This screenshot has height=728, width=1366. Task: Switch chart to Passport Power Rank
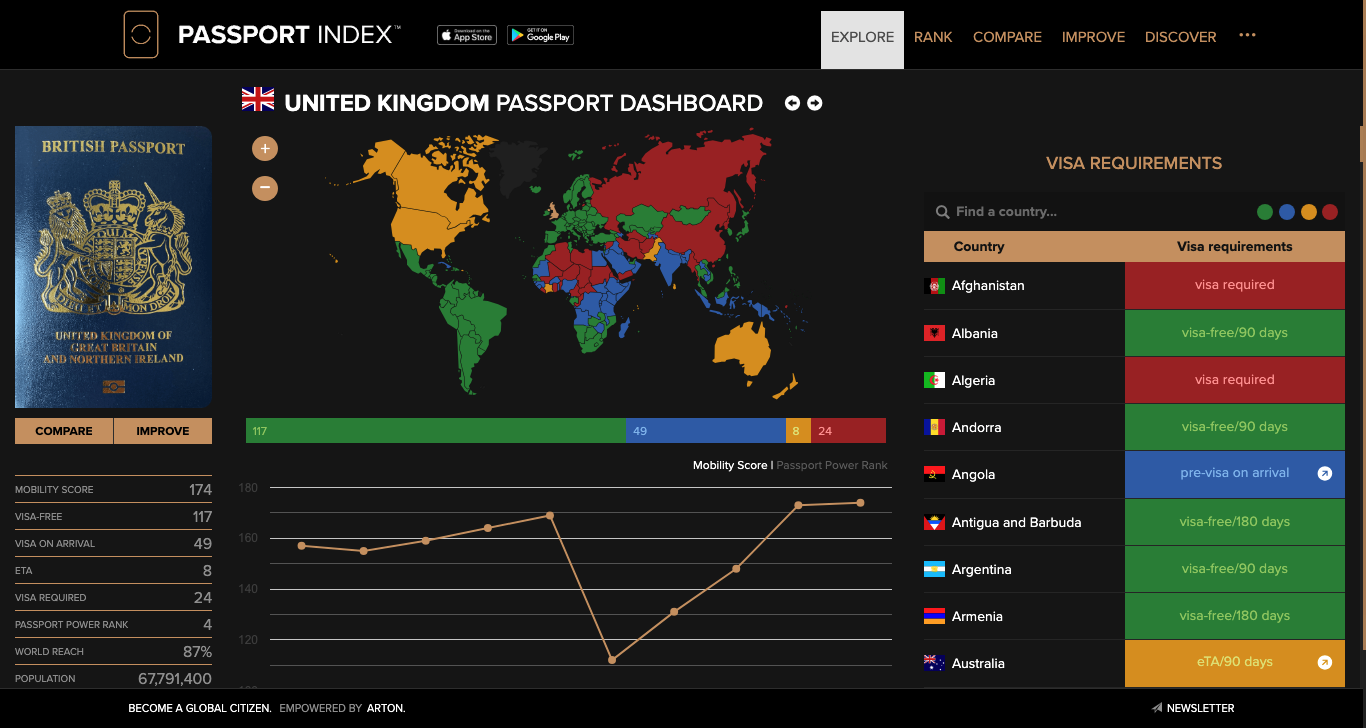(x=832, y=465)
